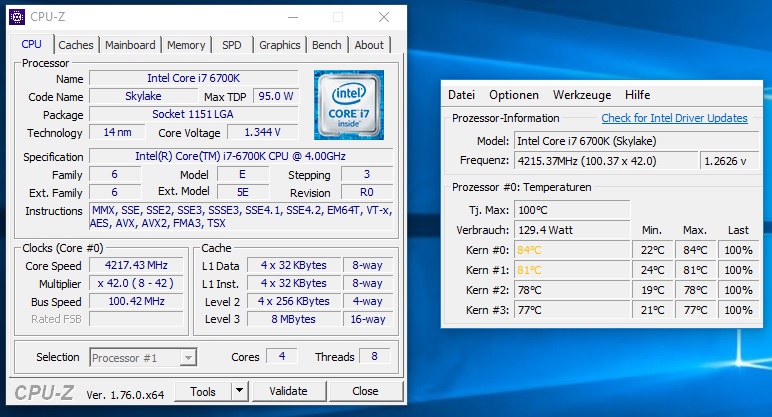Click the Verbrauch 129.4 Watt value
The height and width of the screenshot is (417, 772).
point(572,230)
